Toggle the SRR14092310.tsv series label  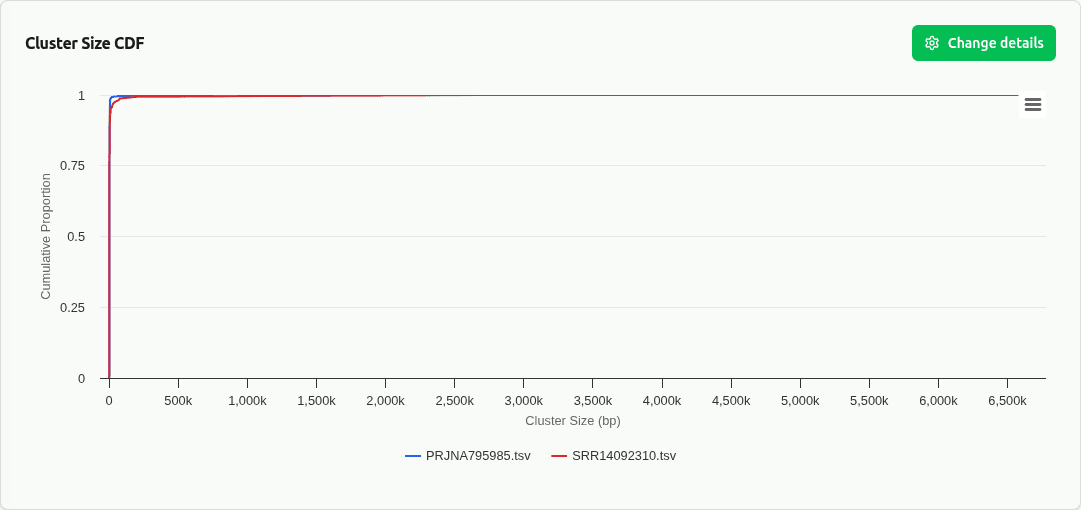click(x=624, y=456)
